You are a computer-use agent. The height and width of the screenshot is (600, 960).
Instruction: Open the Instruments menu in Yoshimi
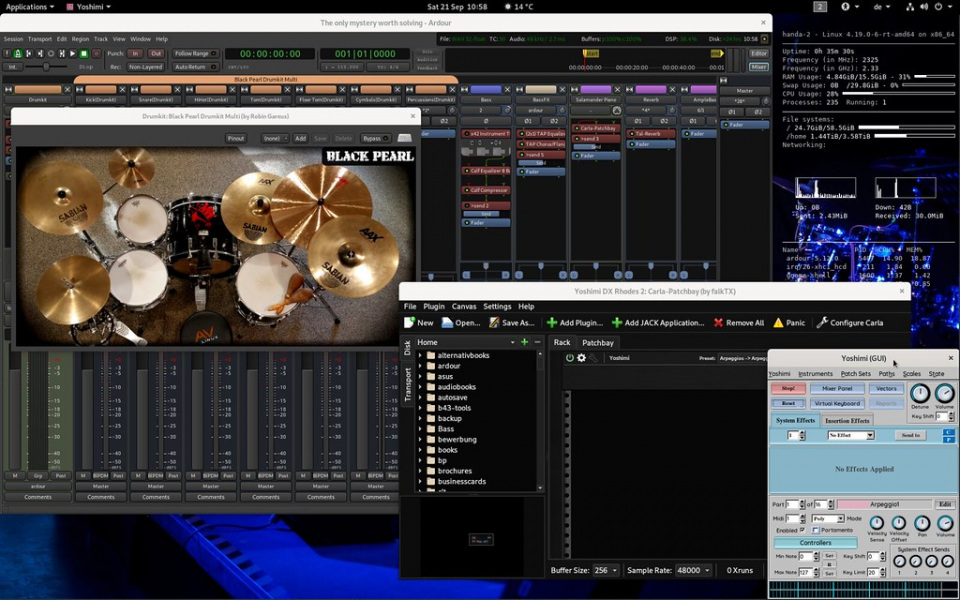(816, 374)
